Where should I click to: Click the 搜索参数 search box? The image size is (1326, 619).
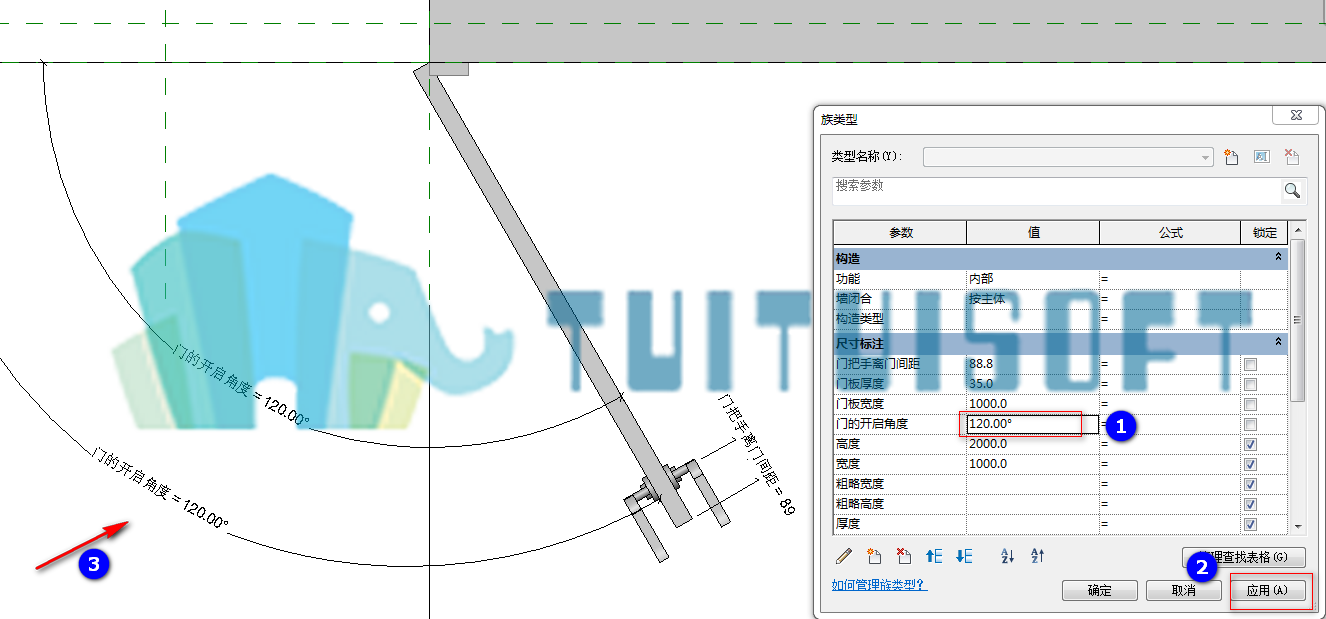tap(1057, 190)
